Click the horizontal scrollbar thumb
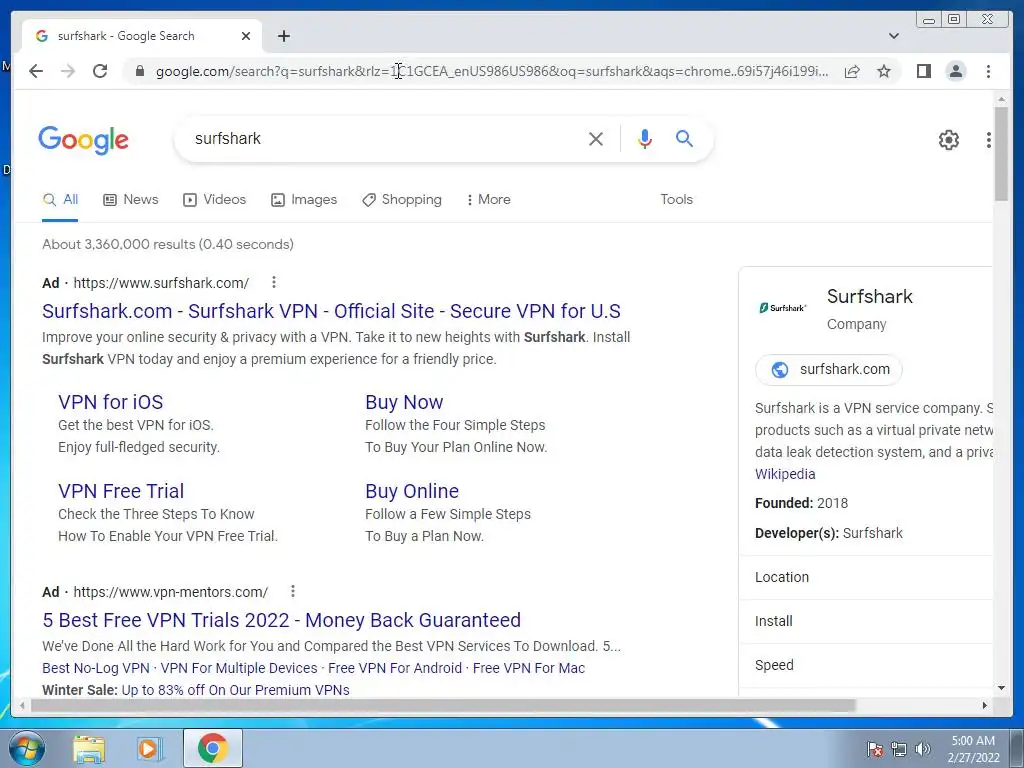The height and width of the screenshot is (768, 1024). [x=443, y=705]
